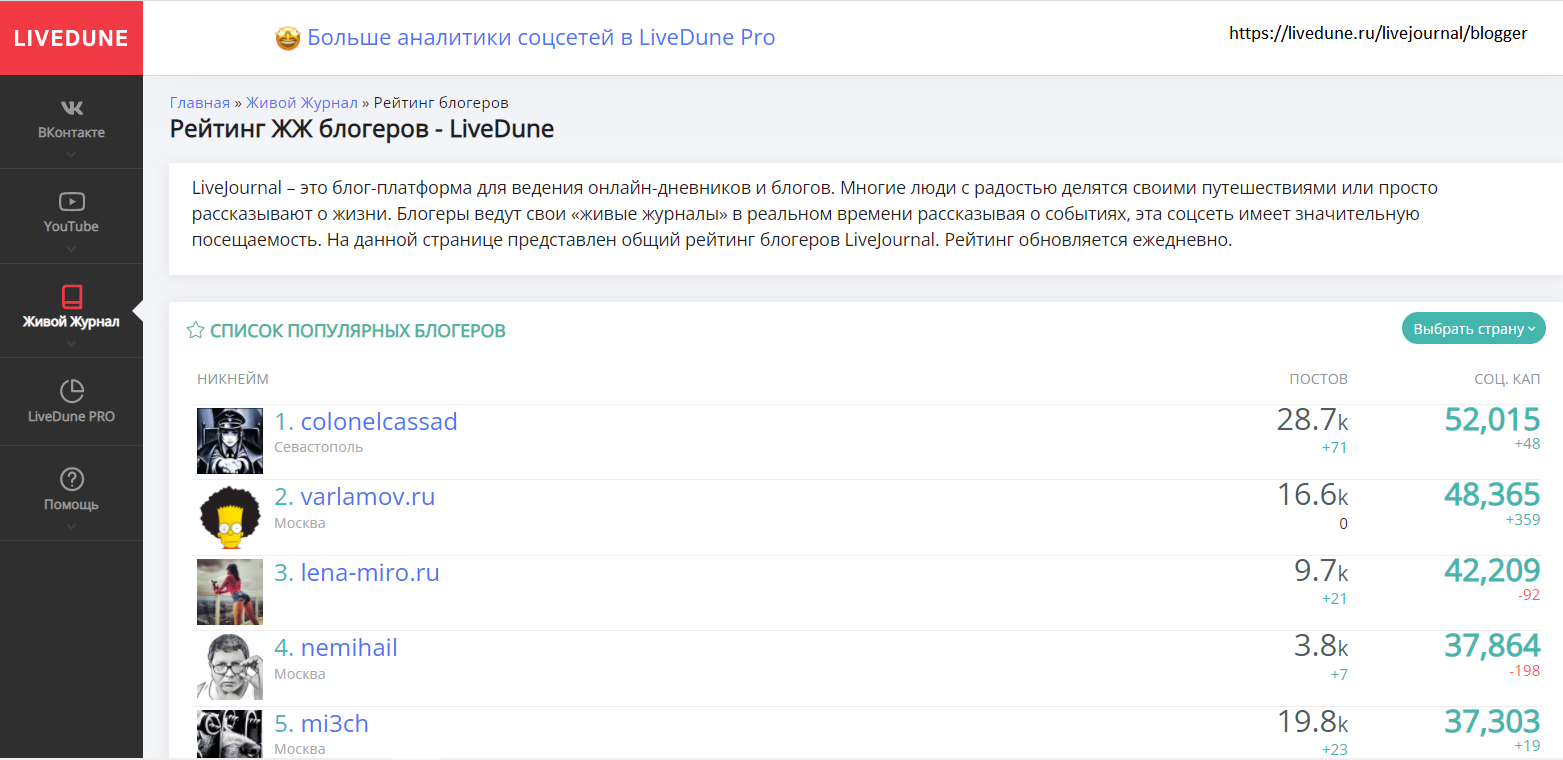
Task: Open the Больше аналитики соцсетей в LiveDune Pro link
Action: pyautogui.click(x=541, y=38)
